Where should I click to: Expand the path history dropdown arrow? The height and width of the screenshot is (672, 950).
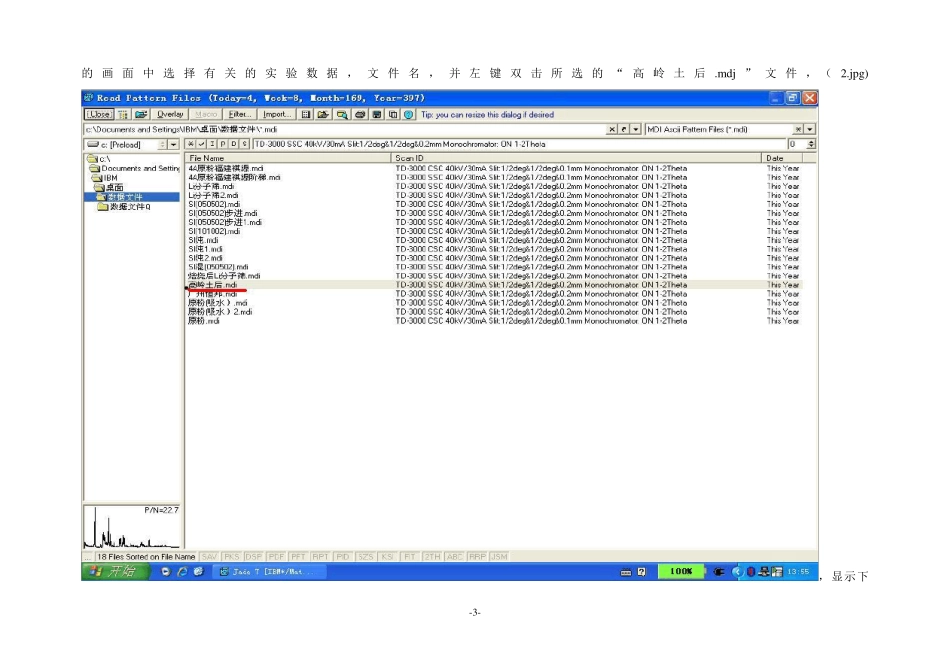pyautogui.click(x=636, y=129)
